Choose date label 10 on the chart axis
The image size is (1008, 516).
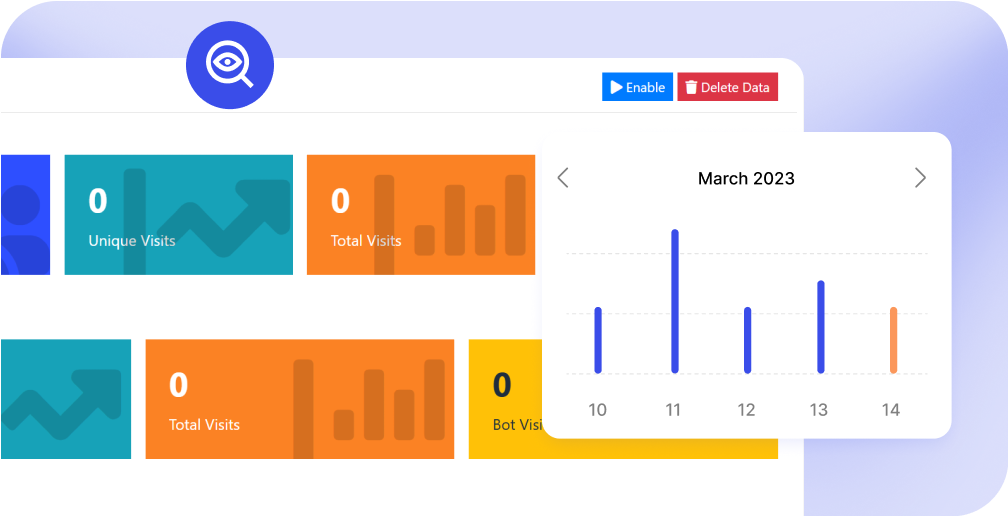click(597, 410)
